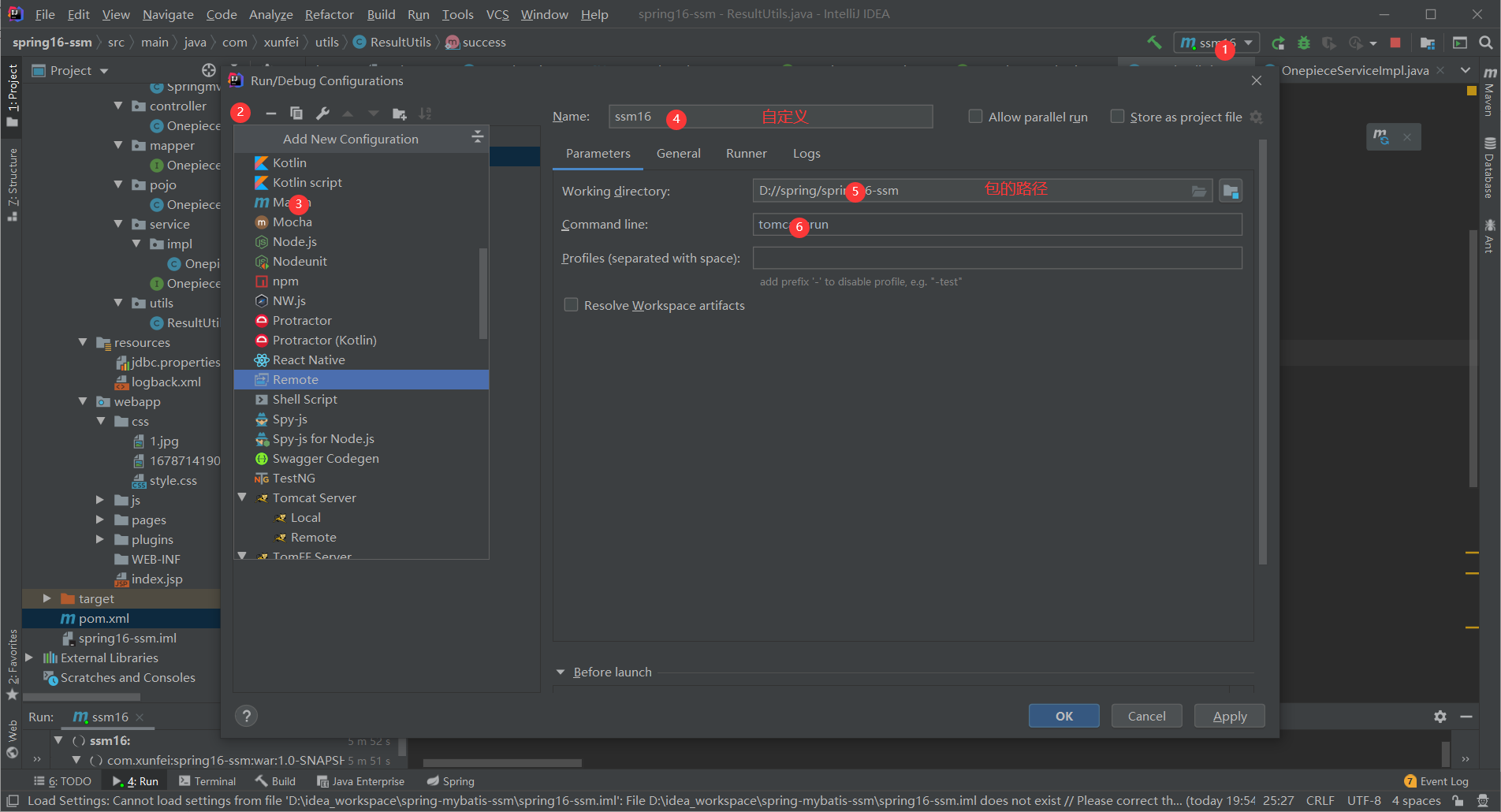1501x812 pixels.
Task: Open the ssm16 run configuration dropdown
Action: (1216, 43)
